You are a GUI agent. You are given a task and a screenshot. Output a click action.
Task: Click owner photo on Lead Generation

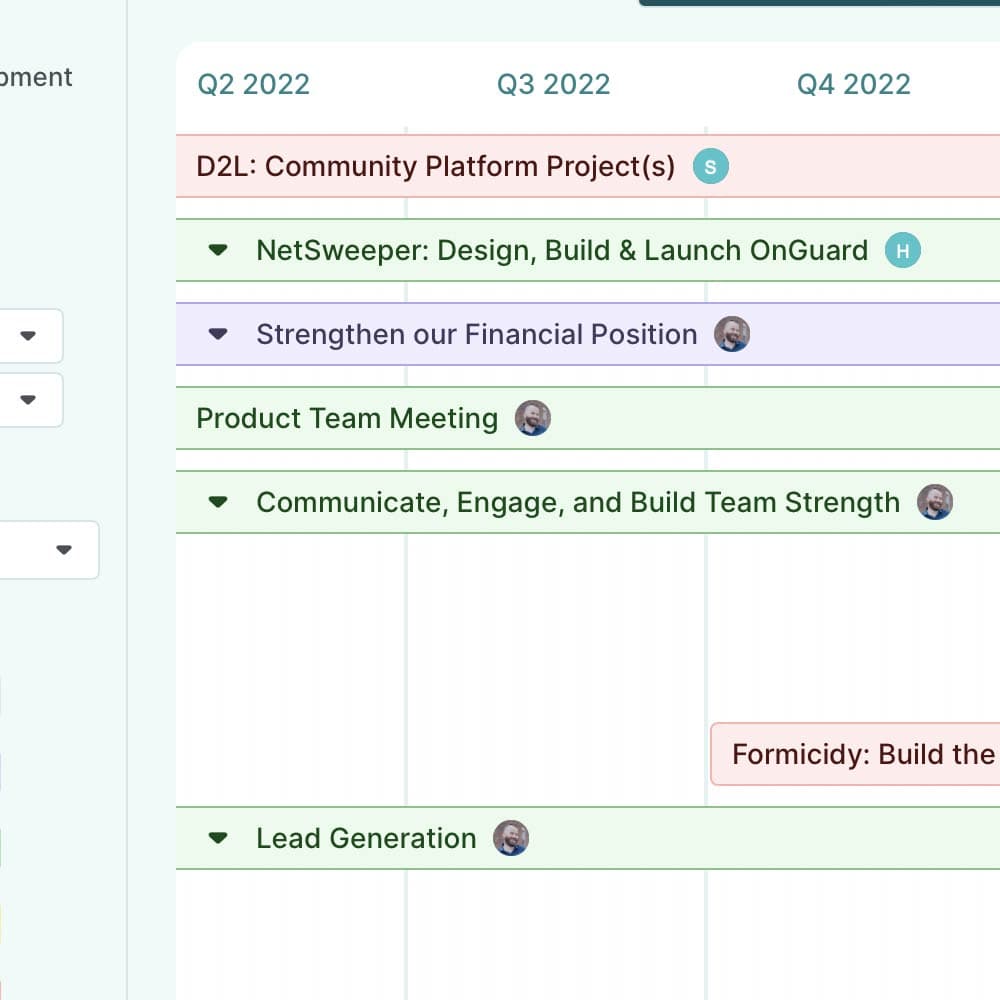[511, 838]
